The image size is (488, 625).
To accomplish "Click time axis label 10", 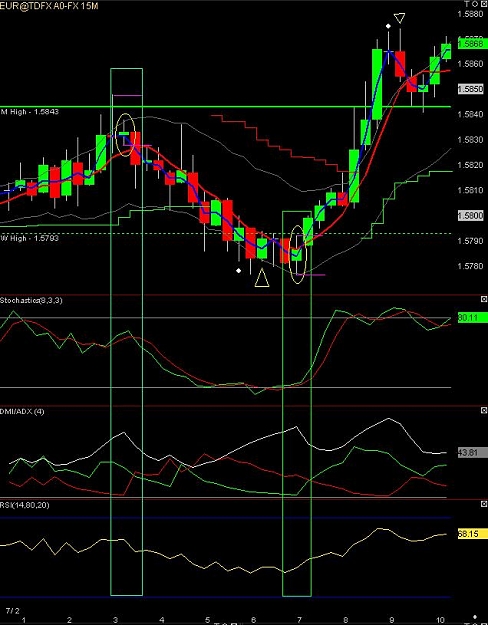I will (x=440, y=620).
